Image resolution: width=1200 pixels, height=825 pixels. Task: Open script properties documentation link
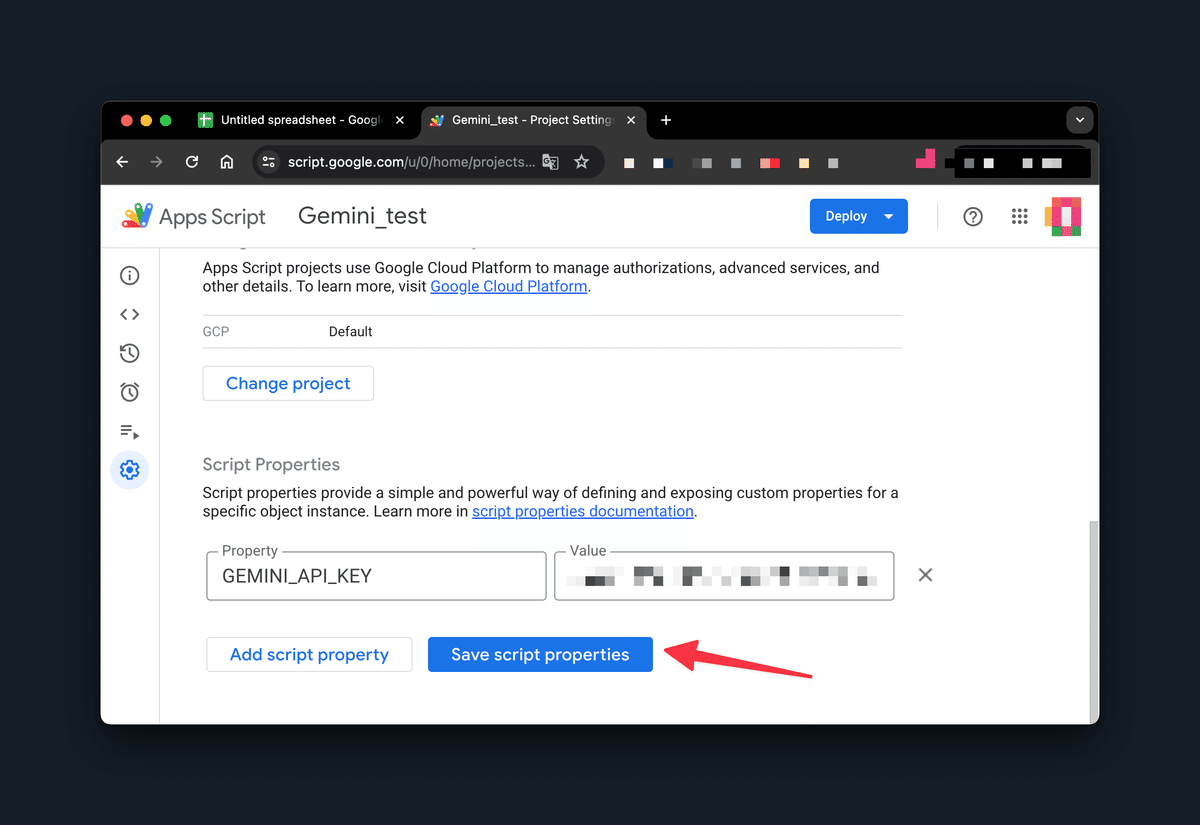pos(583,511)
